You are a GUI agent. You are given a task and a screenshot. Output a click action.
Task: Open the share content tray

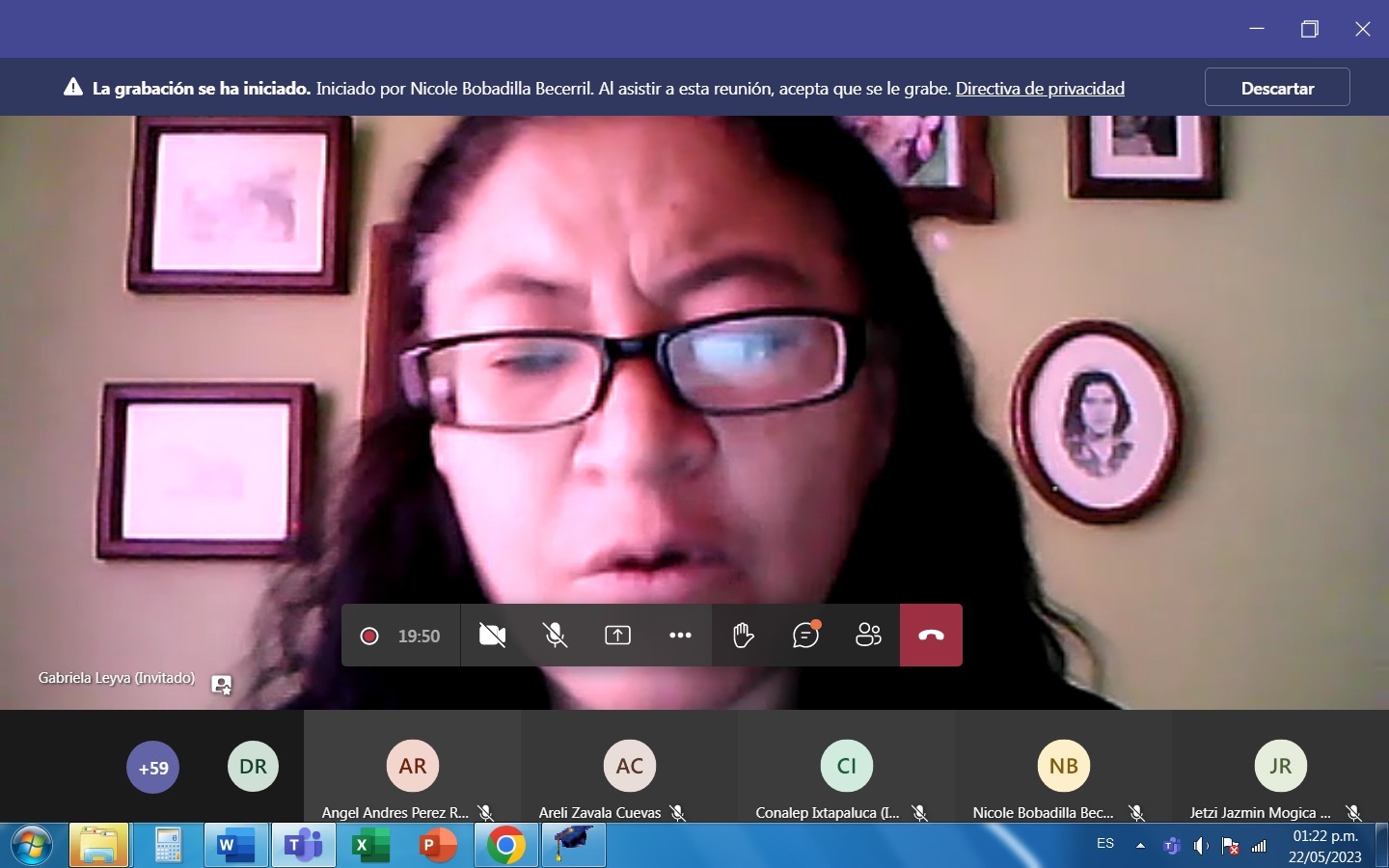coord(617,636)
